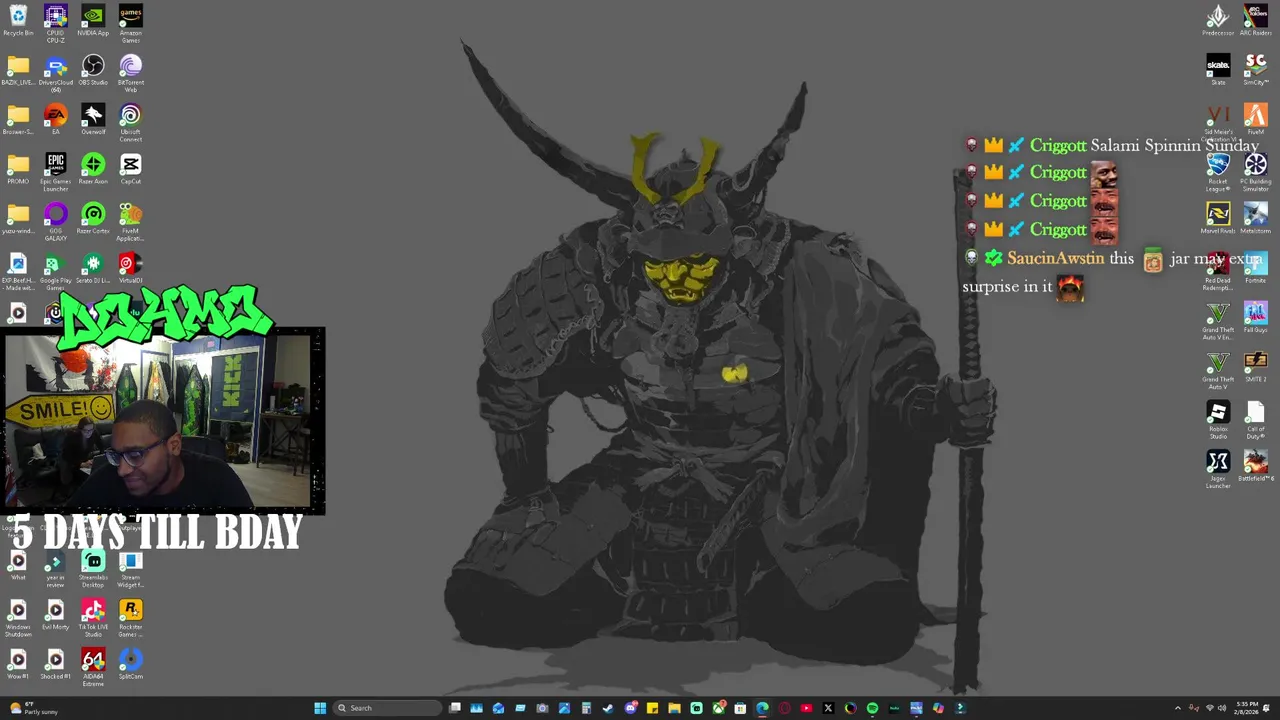Open the BitTorrent Web shortcut

pyautogui.click(x=130, y=74)
